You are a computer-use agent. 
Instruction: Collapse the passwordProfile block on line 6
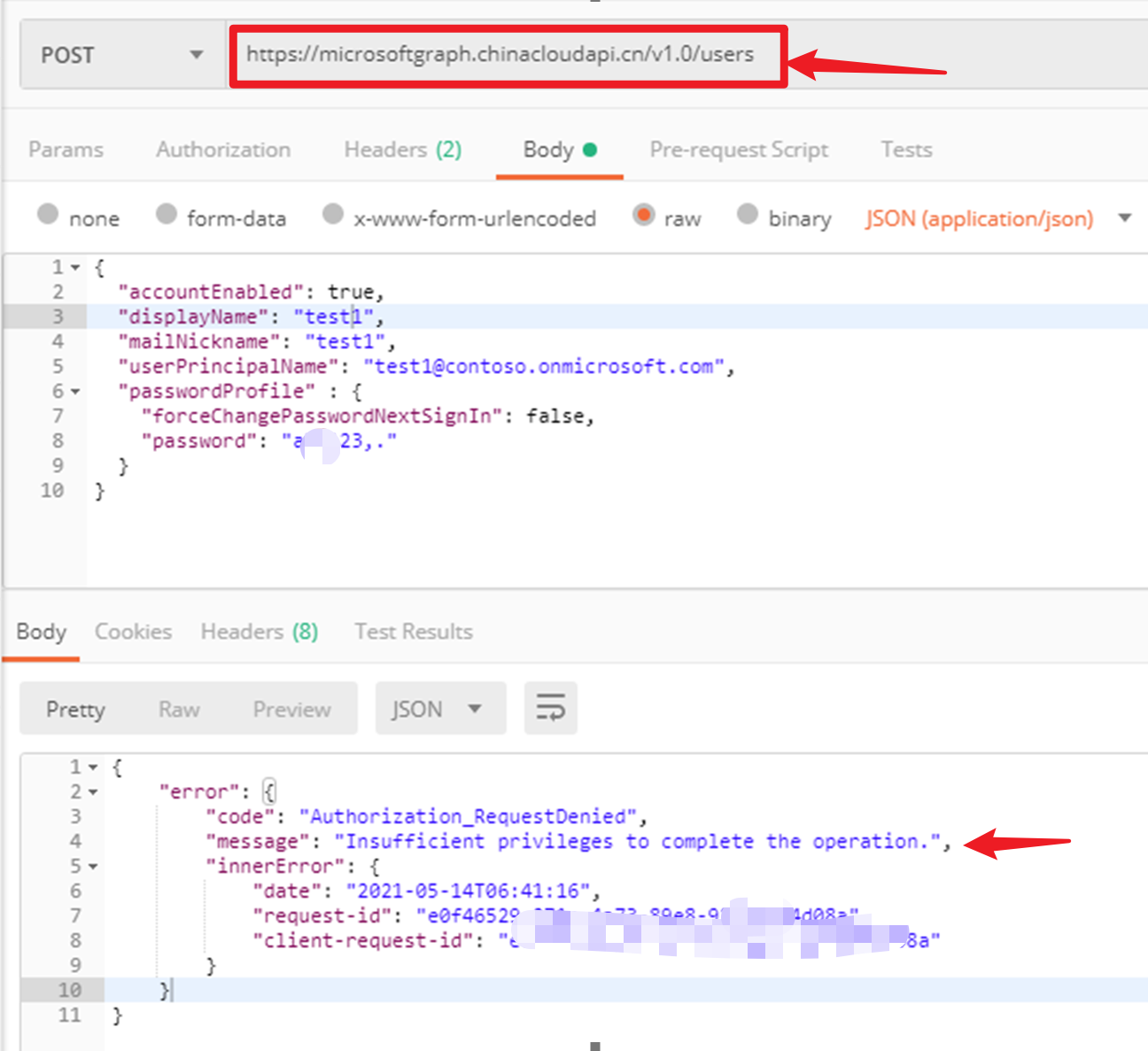[75, 392]
